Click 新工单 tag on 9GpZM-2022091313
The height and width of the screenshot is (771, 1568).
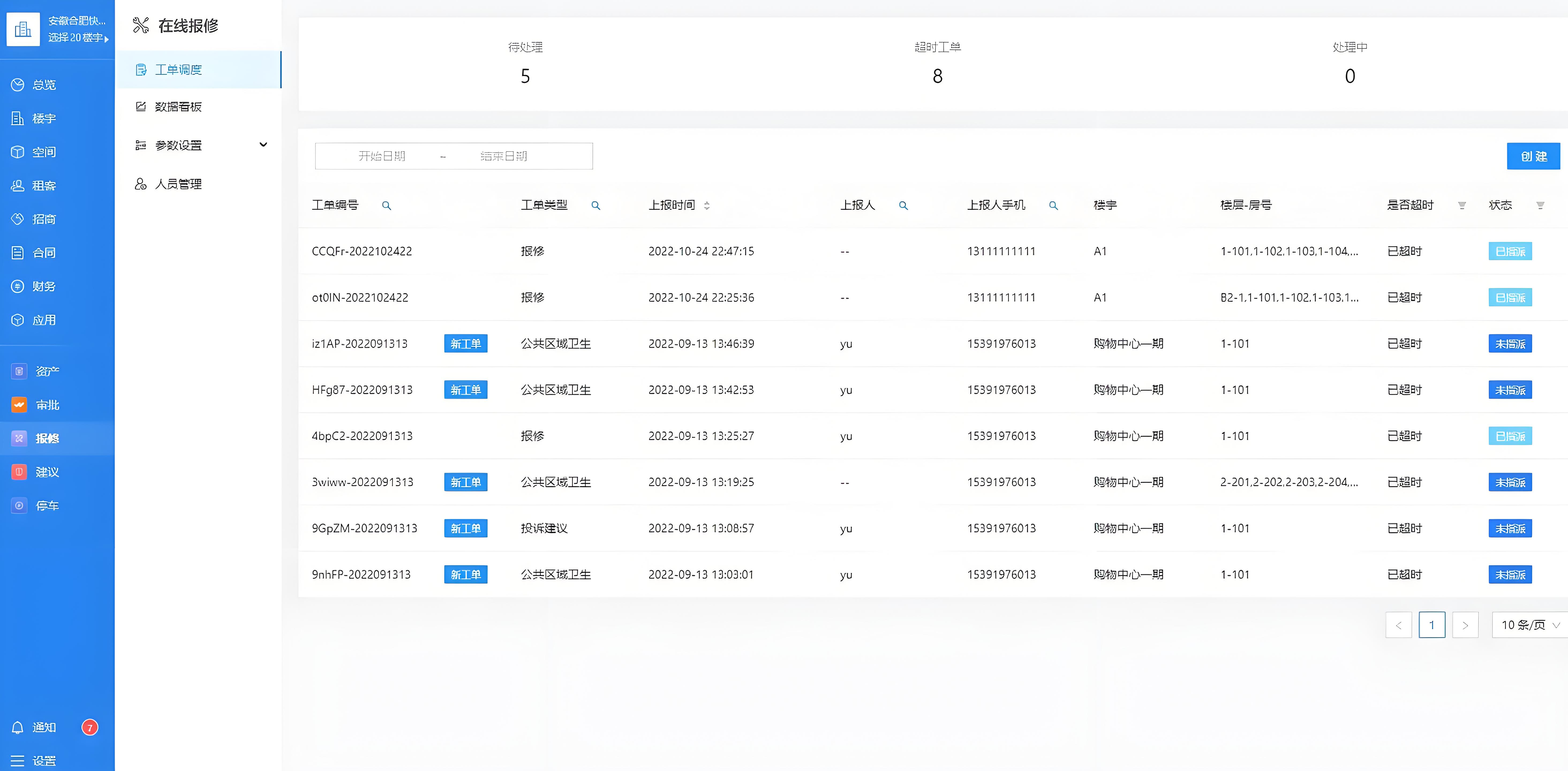pyautogui.click(x=466, y=528)
